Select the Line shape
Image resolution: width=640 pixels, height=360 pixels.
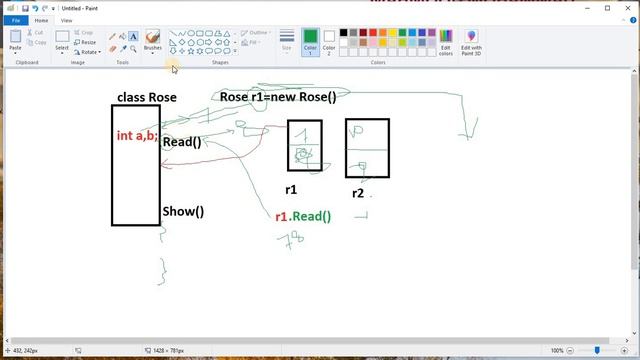coord(173,33)
